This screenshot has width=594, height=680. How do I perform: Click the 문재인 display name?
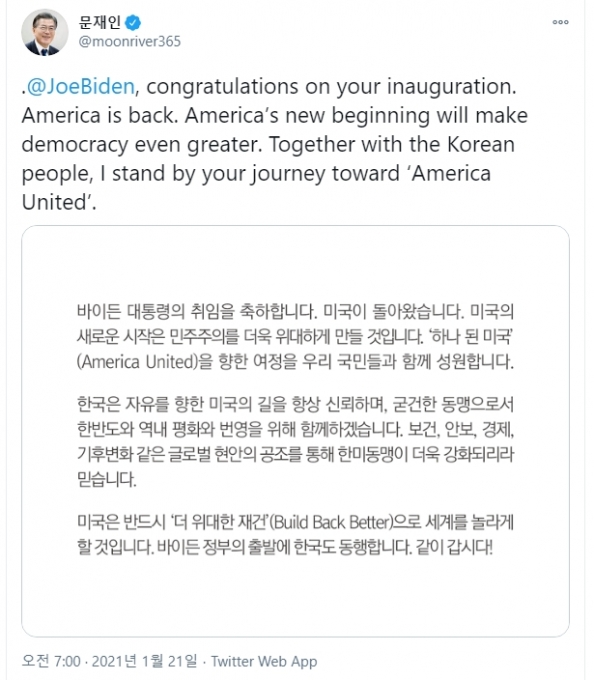[x=99, y=22]
